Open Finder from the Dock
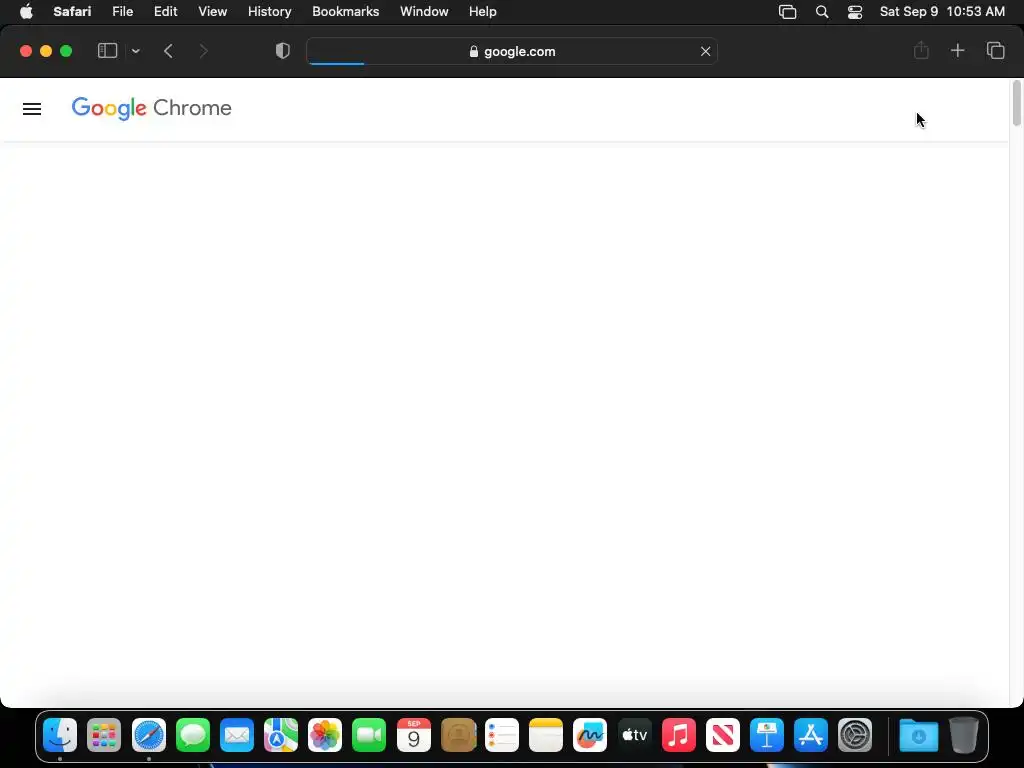Image resolution: width=1024 pixels, height=768 pixels. (x=60, y=735)
